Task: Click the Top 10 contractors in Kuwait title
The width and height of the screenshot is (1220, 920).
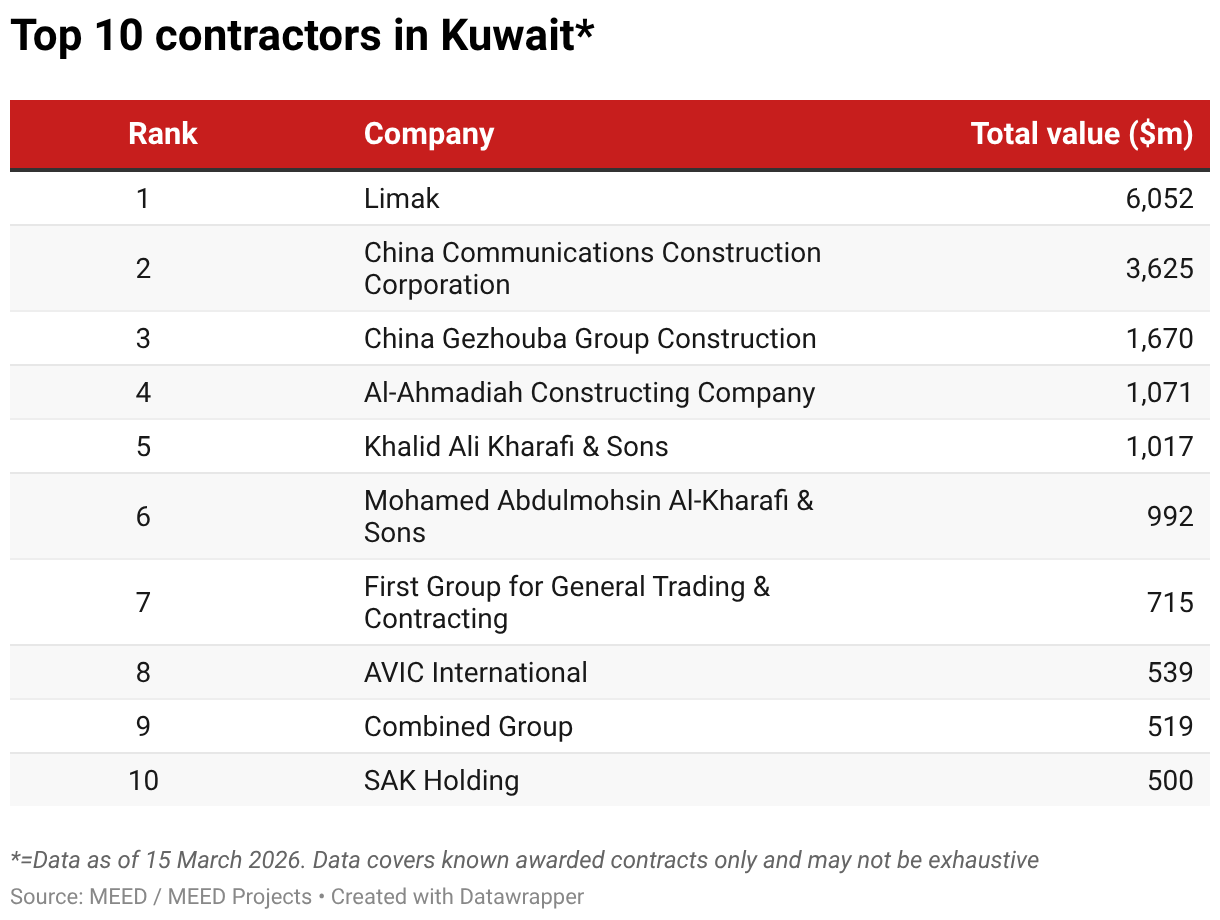Action: click(x=302, y=36)
